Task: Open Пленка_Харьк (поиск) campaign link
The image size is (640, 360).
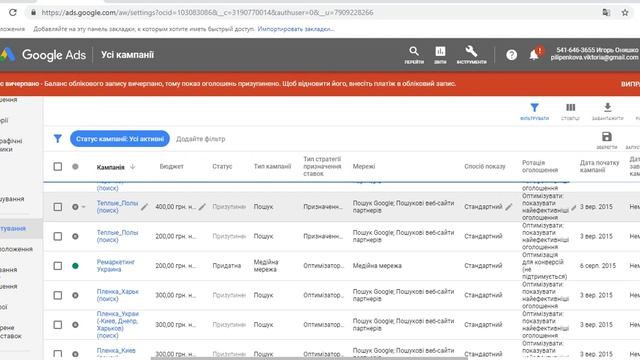Action: pyautogui.click(x=118, y=295)
